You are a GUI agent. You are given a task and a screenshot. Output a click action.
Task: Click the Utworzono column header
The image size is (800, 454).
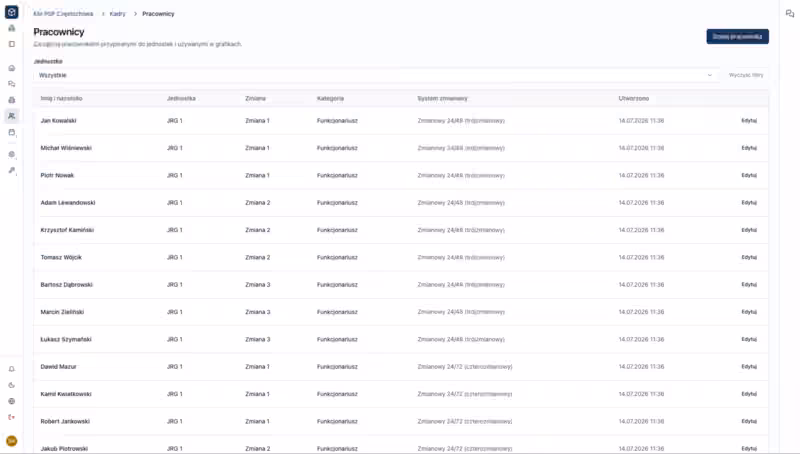click(634, 98)
